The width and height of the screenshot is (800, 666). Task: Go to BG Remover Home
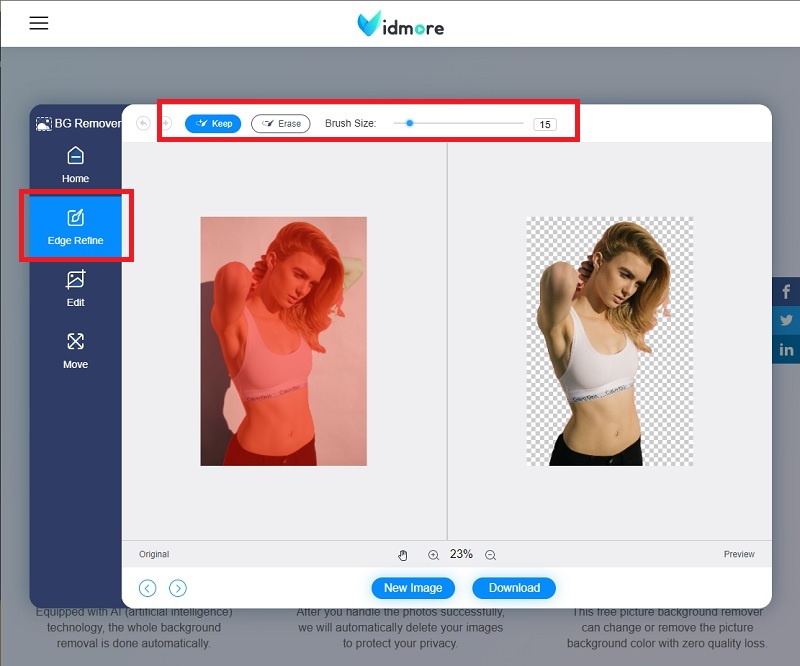pyautogui.click(x=76, y=165)
